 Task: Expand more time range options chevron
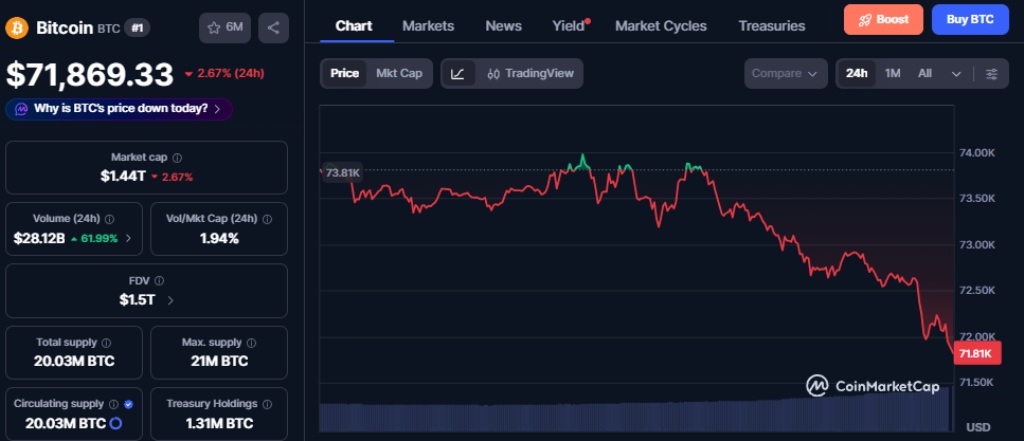coord(956,74)
